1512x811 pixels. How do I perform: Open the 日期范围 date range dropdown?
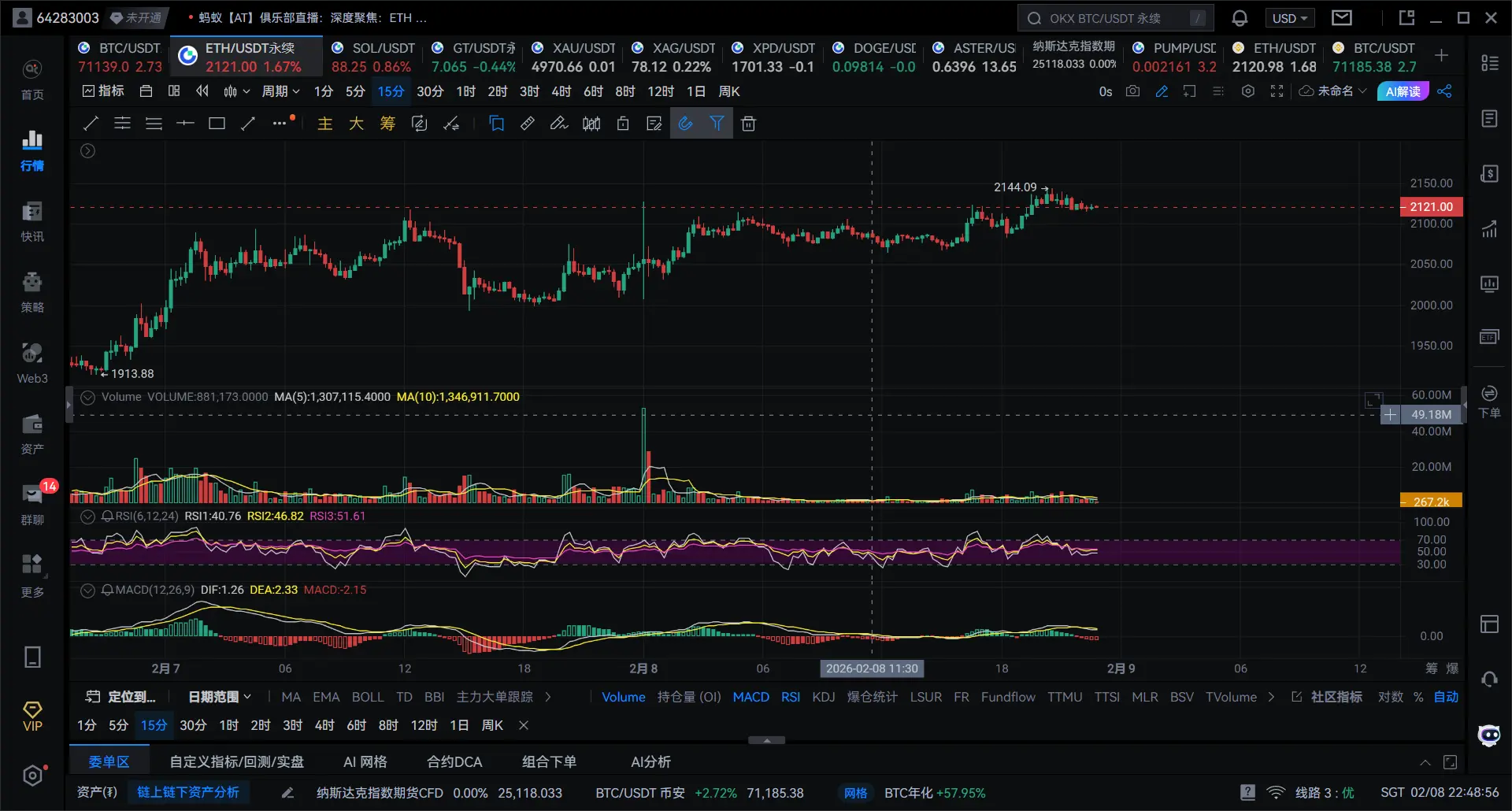tap(220, 697)
